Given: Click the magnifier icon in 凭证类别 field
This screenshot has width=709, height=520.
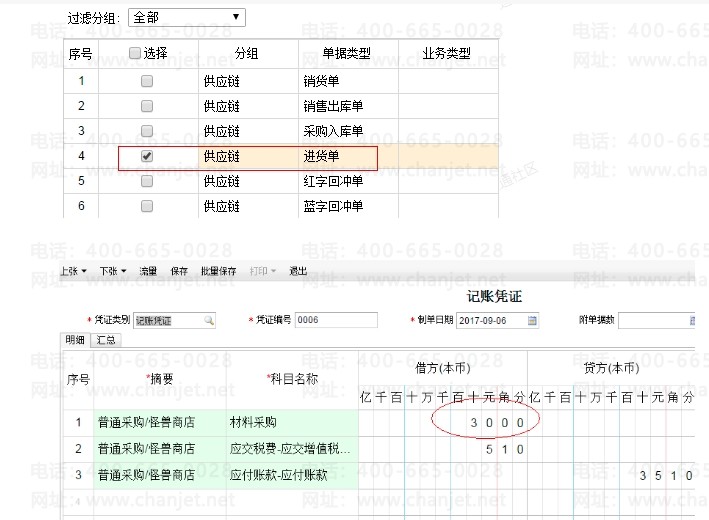Looking at the screenshot, I should tap(208, 321).
